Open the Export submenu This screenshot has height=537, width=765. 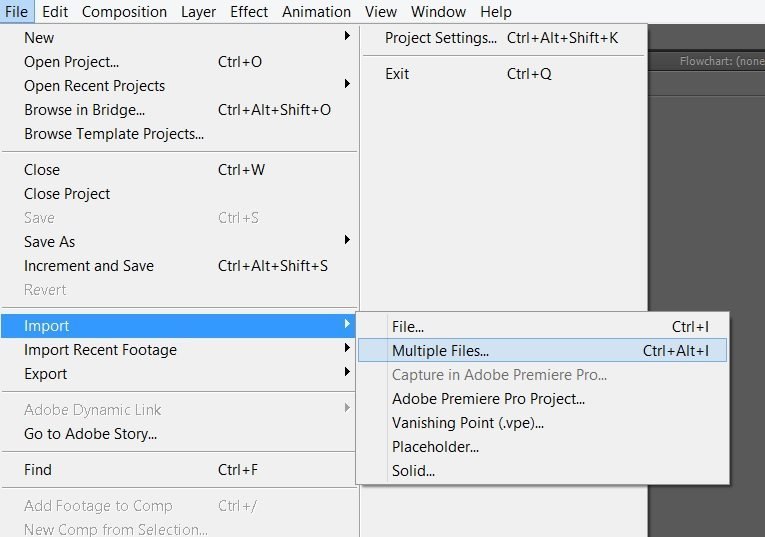(179, 374)
